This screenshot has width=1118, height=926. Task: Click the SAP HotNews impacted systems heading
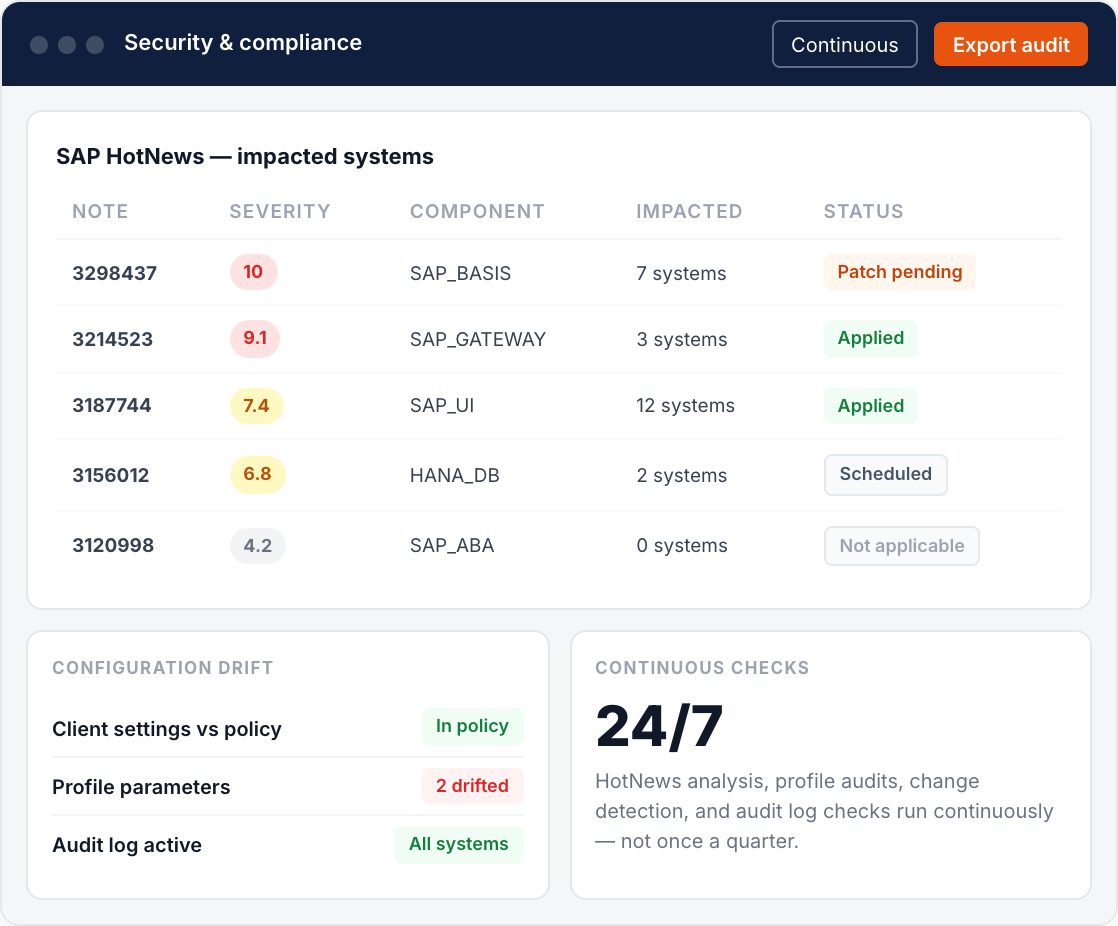coord(245,156)
